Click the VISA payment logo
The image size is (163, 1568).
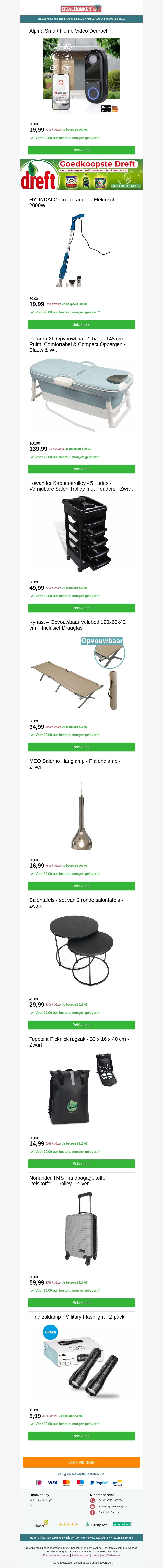point(52,1482)
